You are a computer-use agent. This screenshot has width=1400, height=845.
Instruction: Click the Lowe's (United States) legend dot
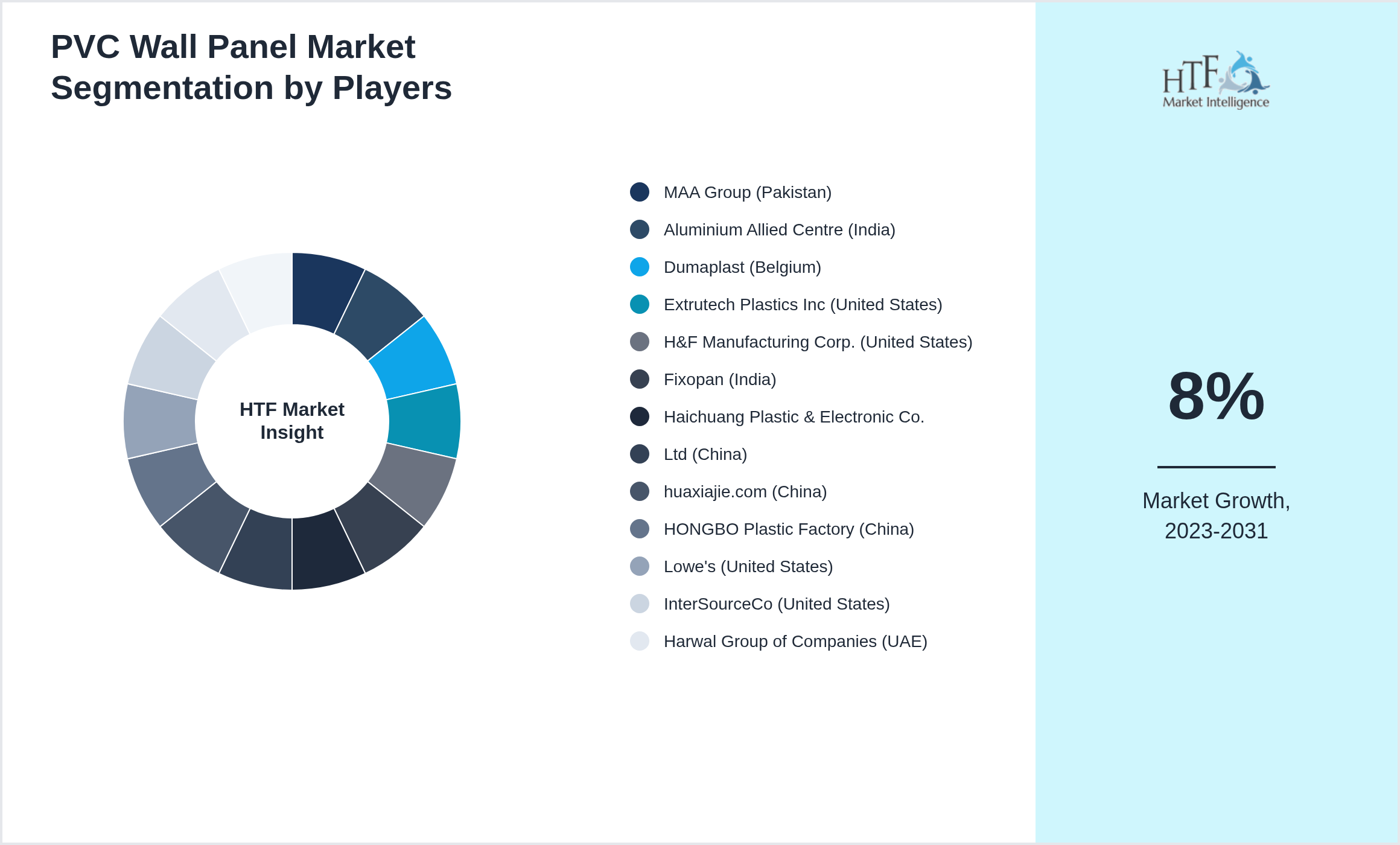640,566
